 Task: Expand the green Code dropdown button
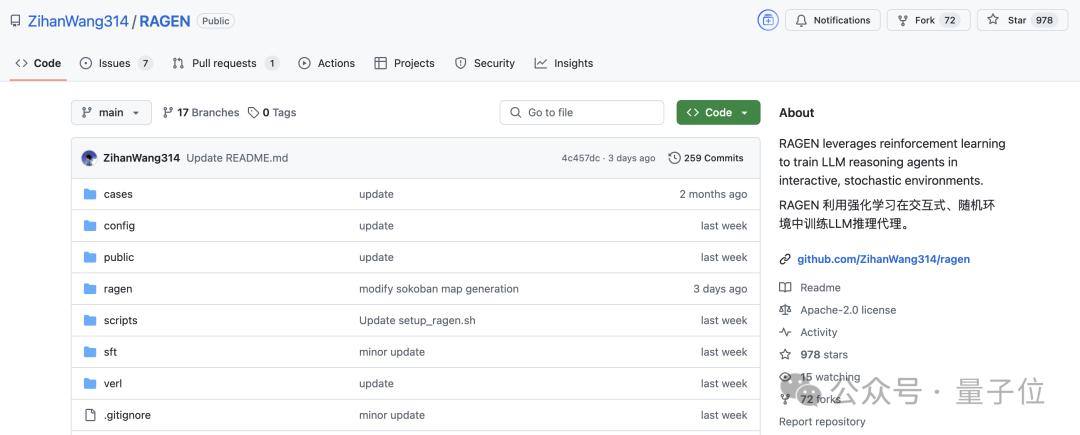(x=718, y=113)
